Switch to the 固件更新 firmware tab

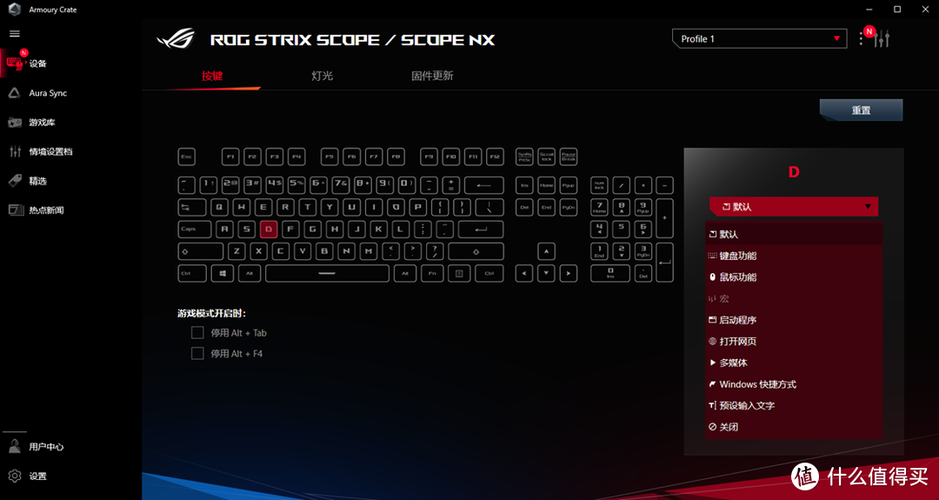[432, 76]
